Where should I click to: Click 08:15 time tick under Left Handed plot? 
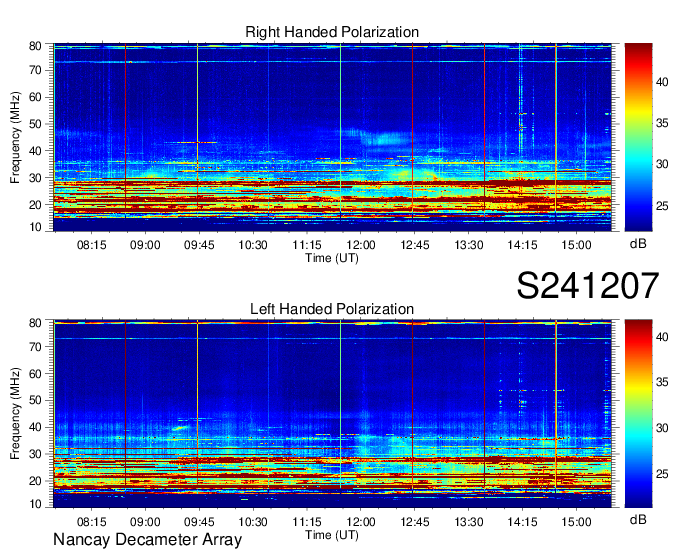(x=92, y=521)
